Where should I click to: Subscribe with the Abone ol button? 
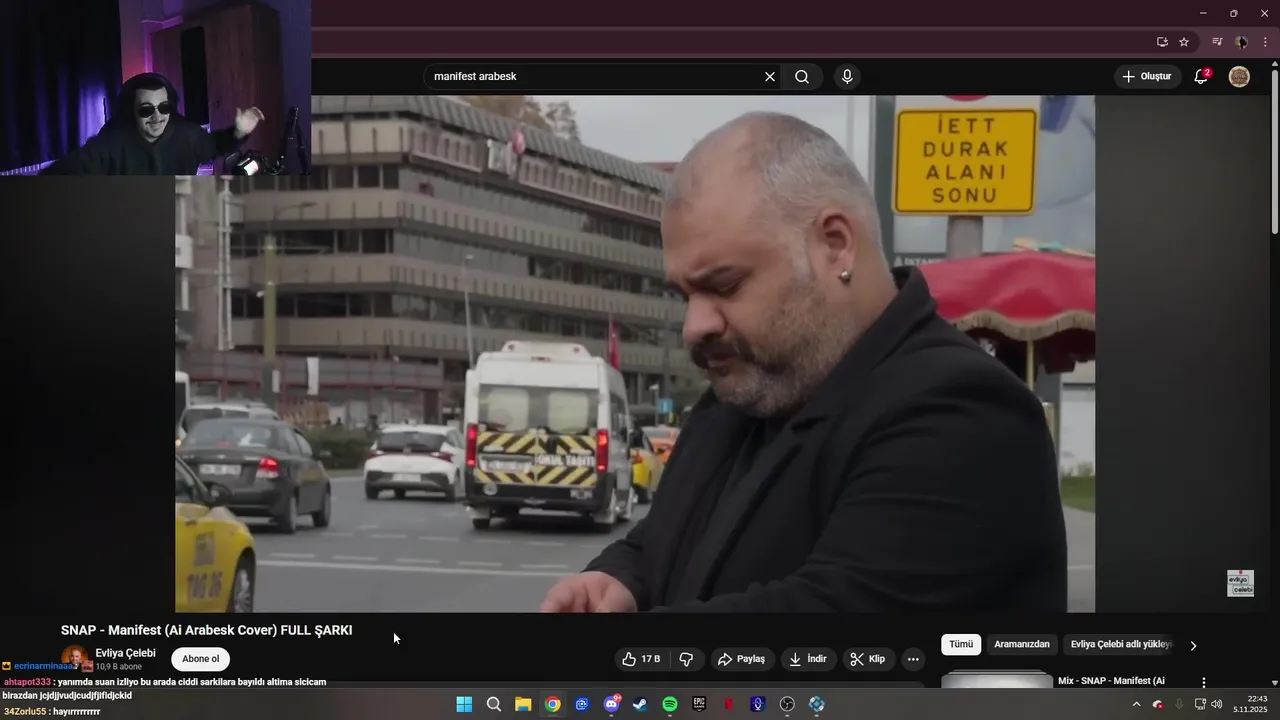pos(201,659)
